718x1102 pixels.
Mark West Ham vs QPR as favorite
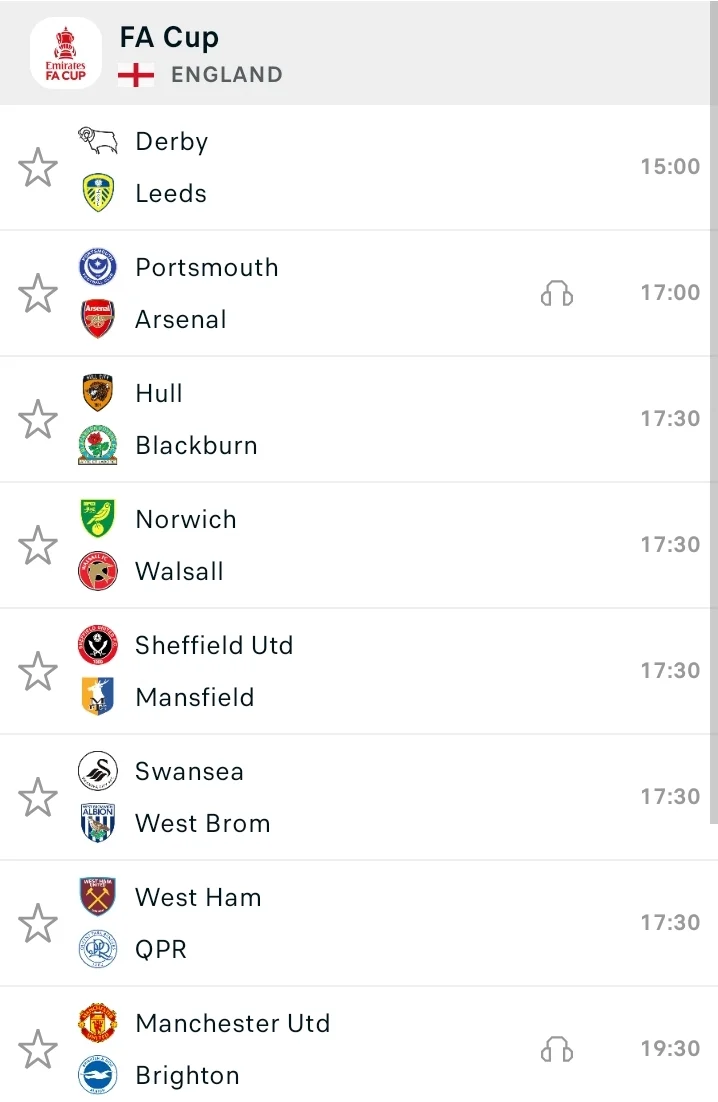38,923
